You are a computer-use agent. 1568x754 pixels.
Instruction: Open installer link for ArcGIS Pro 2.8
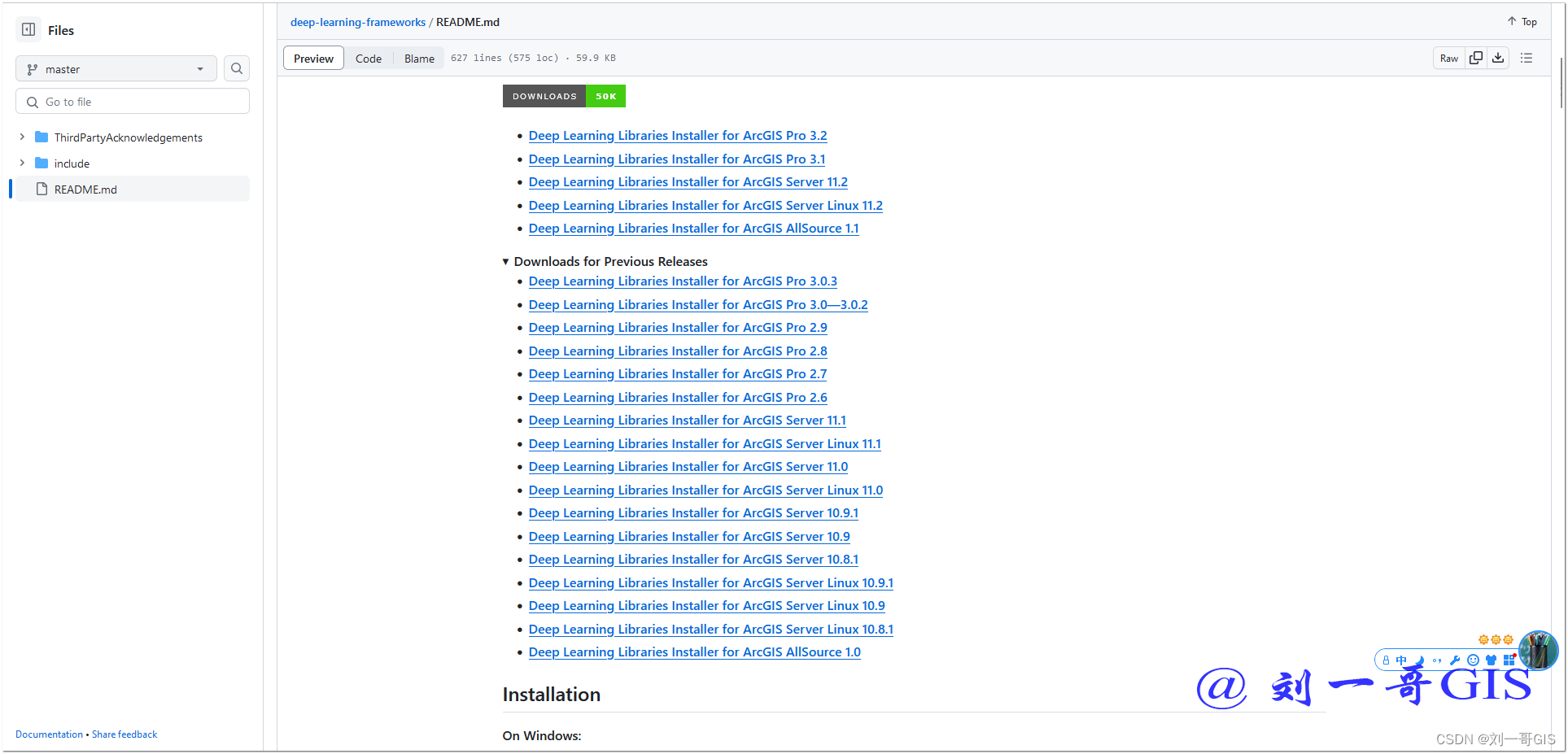pyautogui.click(x=678, y=351)
